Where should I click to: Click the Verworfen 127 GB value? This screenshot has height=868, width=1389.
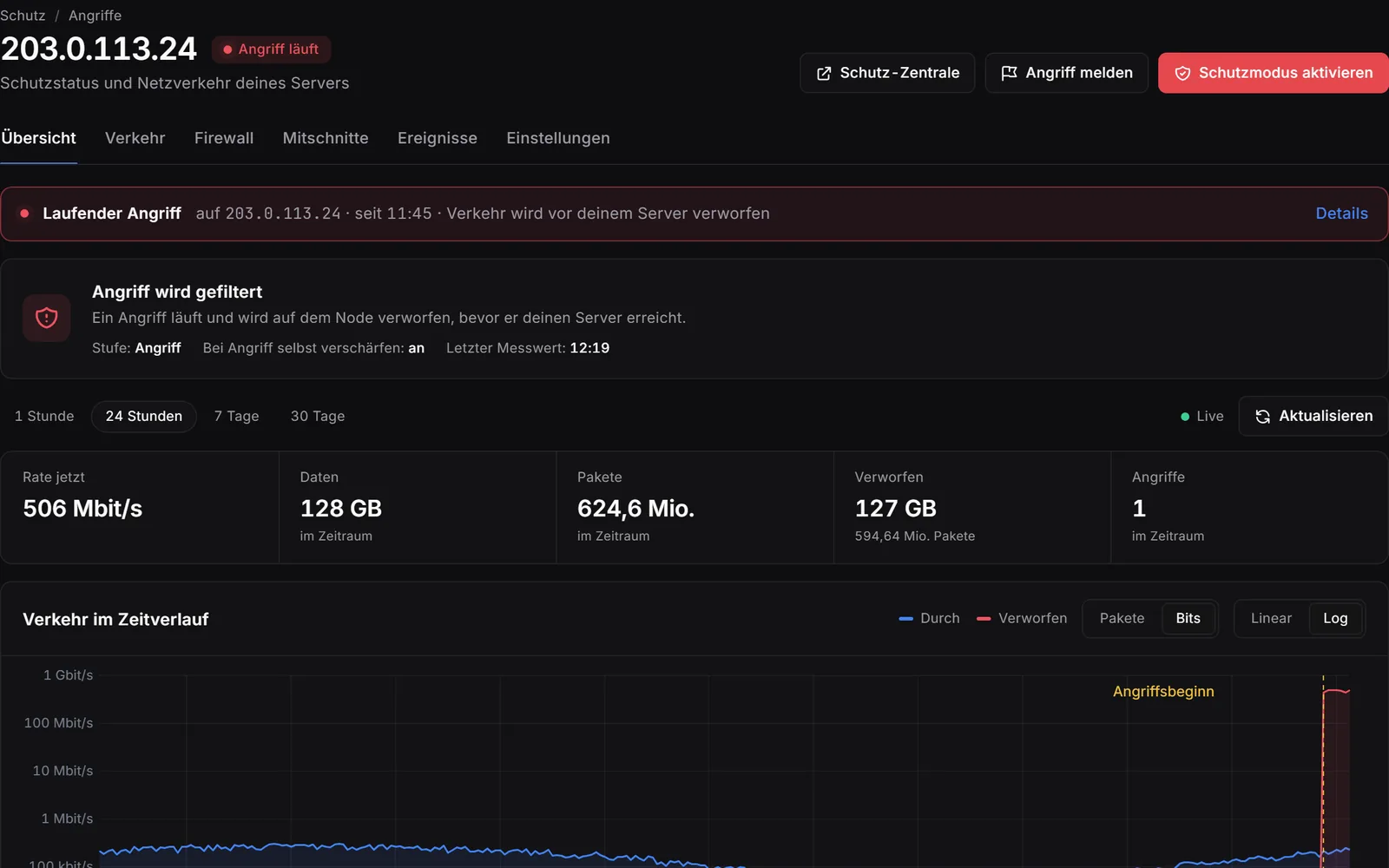pyautogui.click(x=895, y=509)
